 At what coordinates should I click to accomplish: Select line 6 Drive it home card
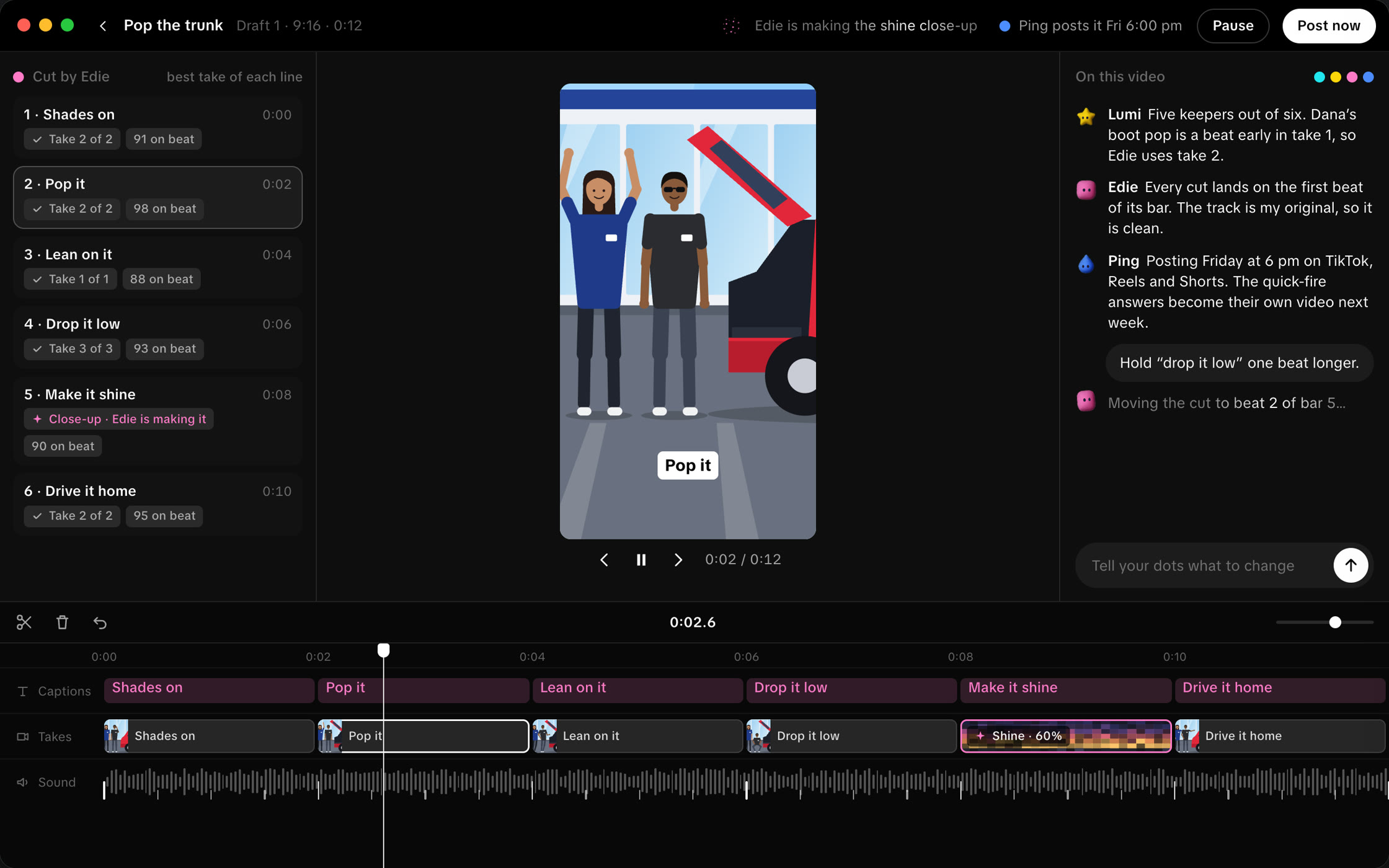click(158, 503)
